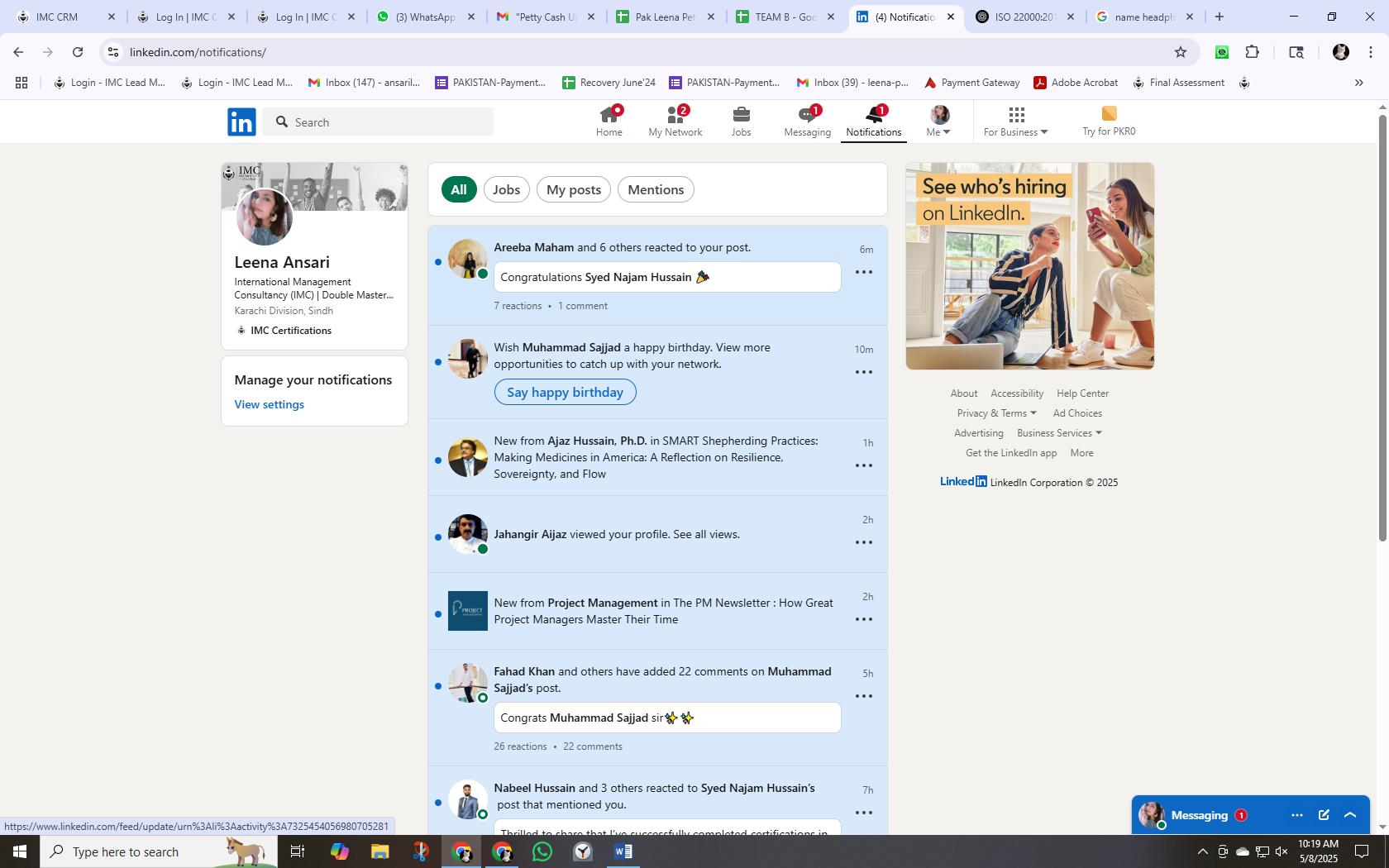Open the Congrats Muhammad Sajjad post preview
Screen dimensions: 1389x868
pyautogui.click(x=667, y=718)
